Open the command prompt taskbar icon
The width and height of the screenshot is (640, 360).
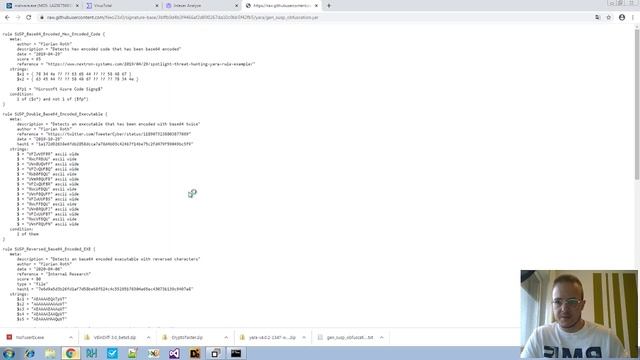pyautogui.click(x=236, y=353)
